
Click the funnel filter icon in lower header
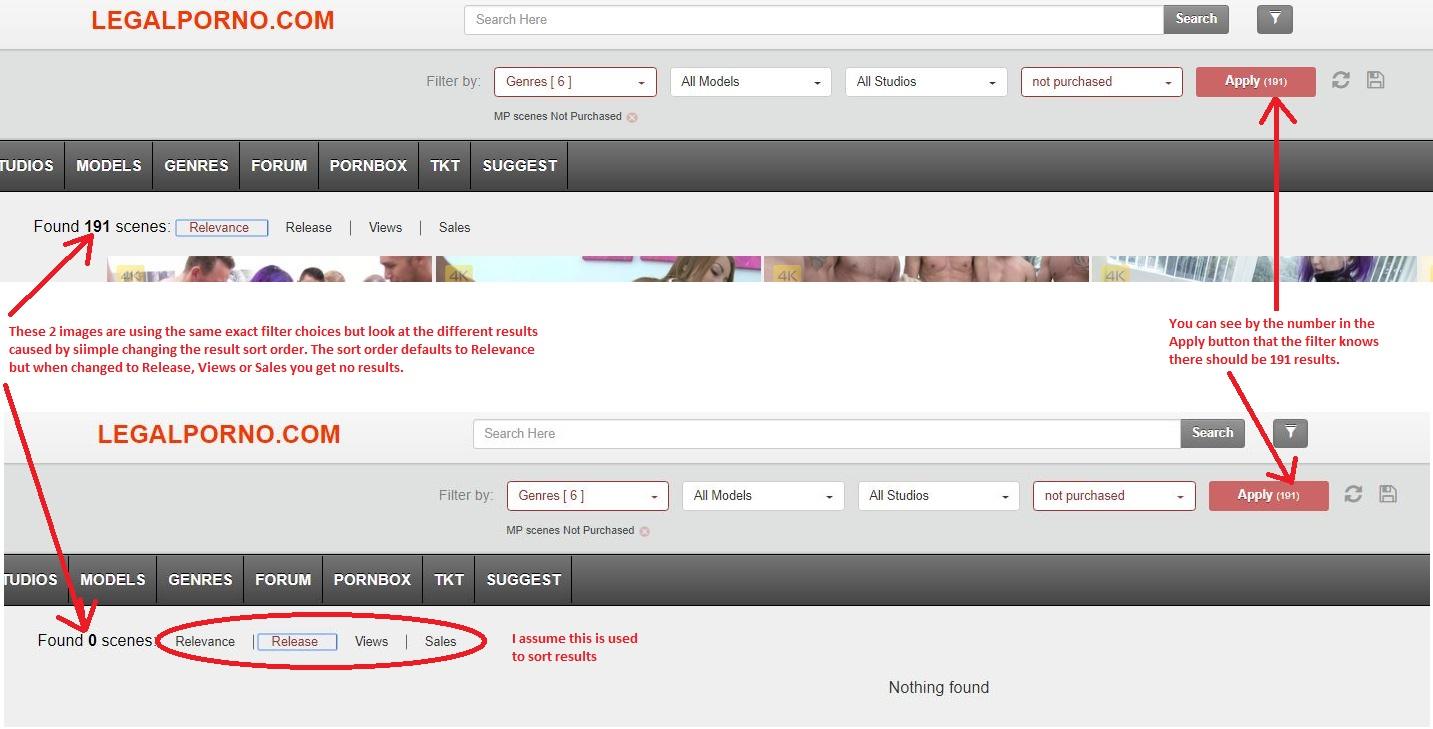coord(1290,433)
